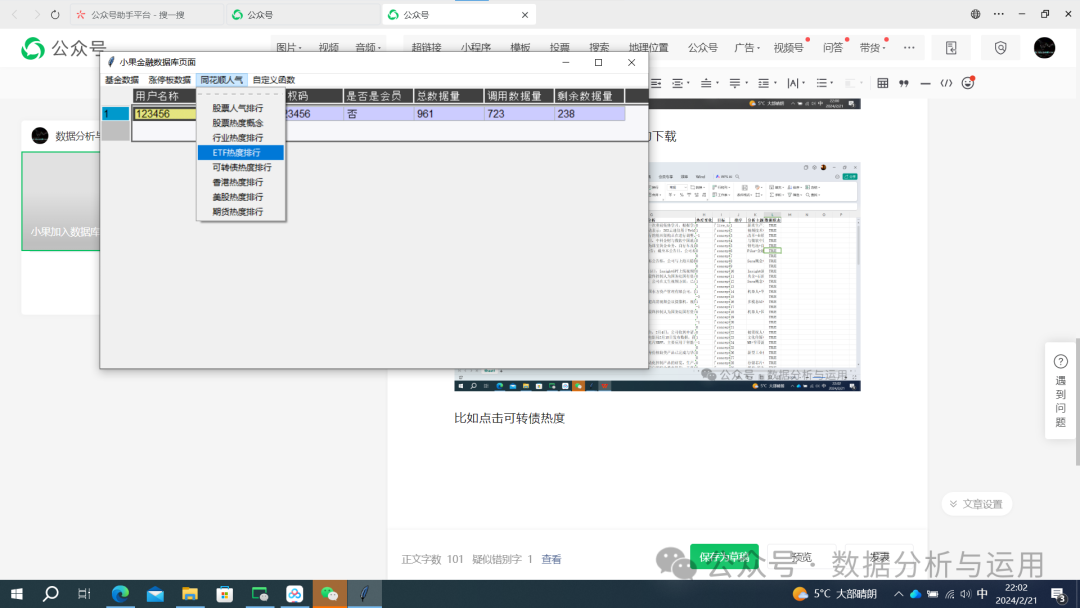Select 股票人气排行 menu entry

tap(240, 108)
